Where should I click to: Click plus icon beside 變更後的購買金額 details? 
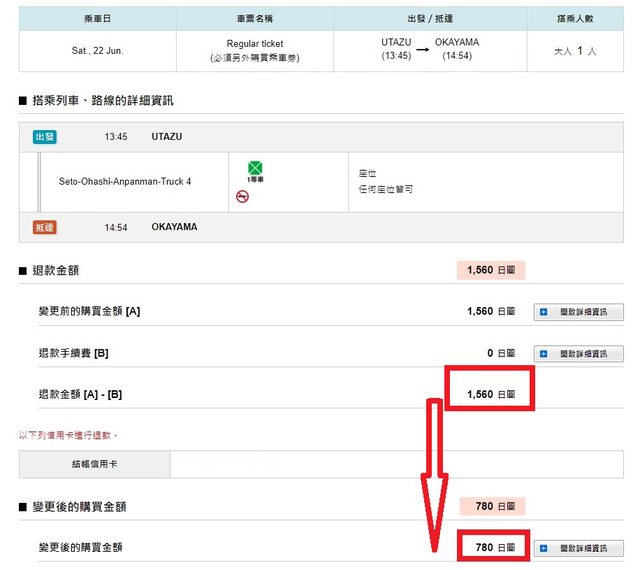pyautogui.click(x=544, y=548)
